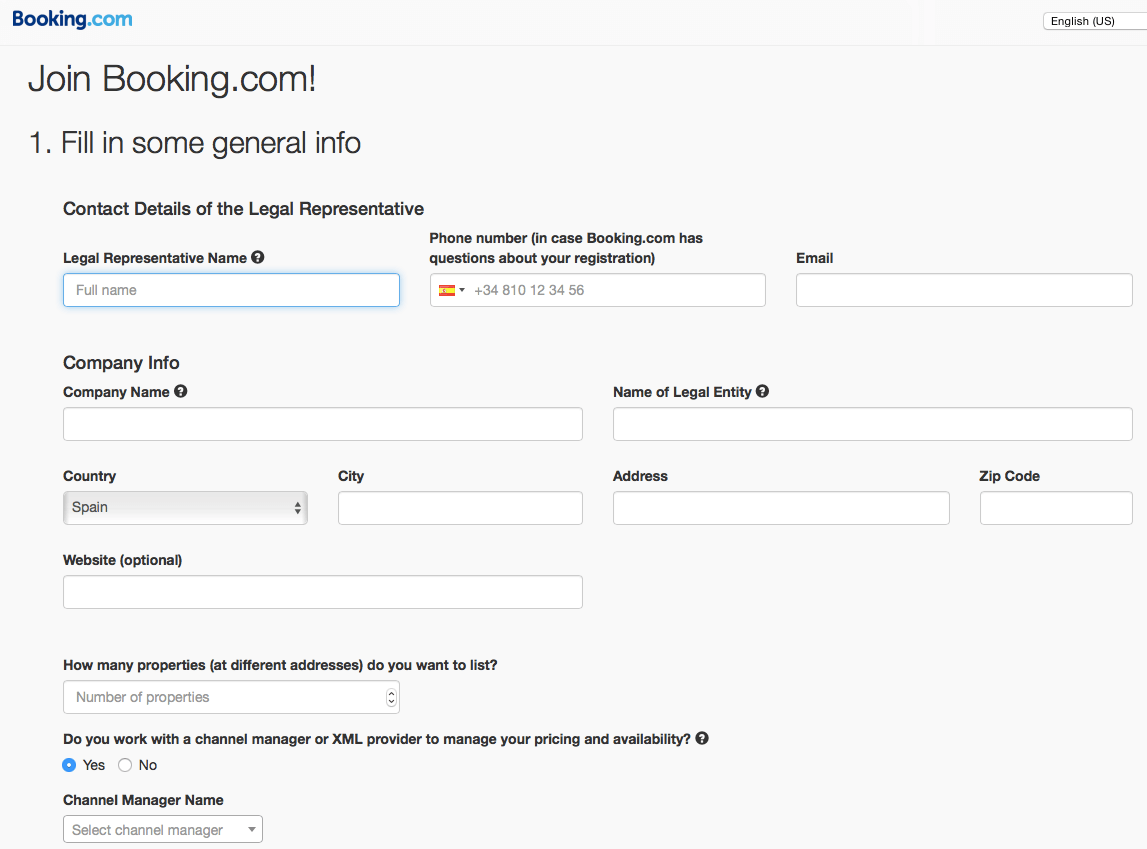Click the Booking.com logo
This screenshot has height=849, width=1147.
pyautogui.click(x=72, y=19)
